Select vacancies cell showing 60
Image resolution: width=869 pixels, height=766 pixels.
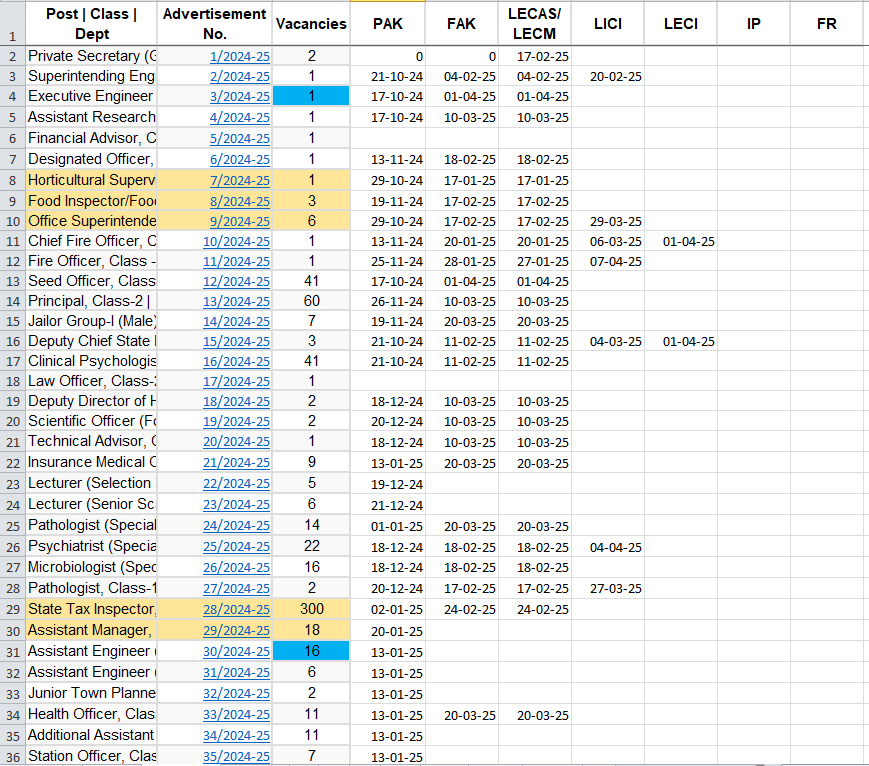point(311,301)
